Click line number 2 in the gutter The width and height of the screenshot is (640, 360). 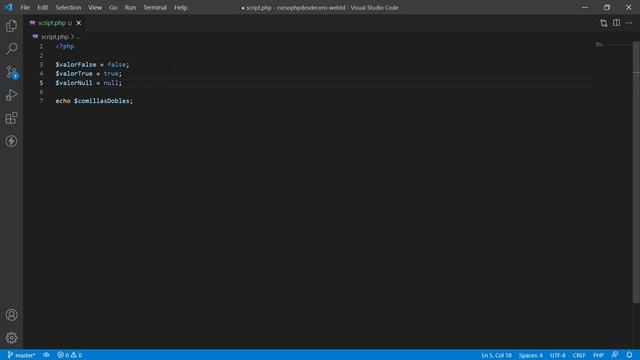[x=41, y=56]
